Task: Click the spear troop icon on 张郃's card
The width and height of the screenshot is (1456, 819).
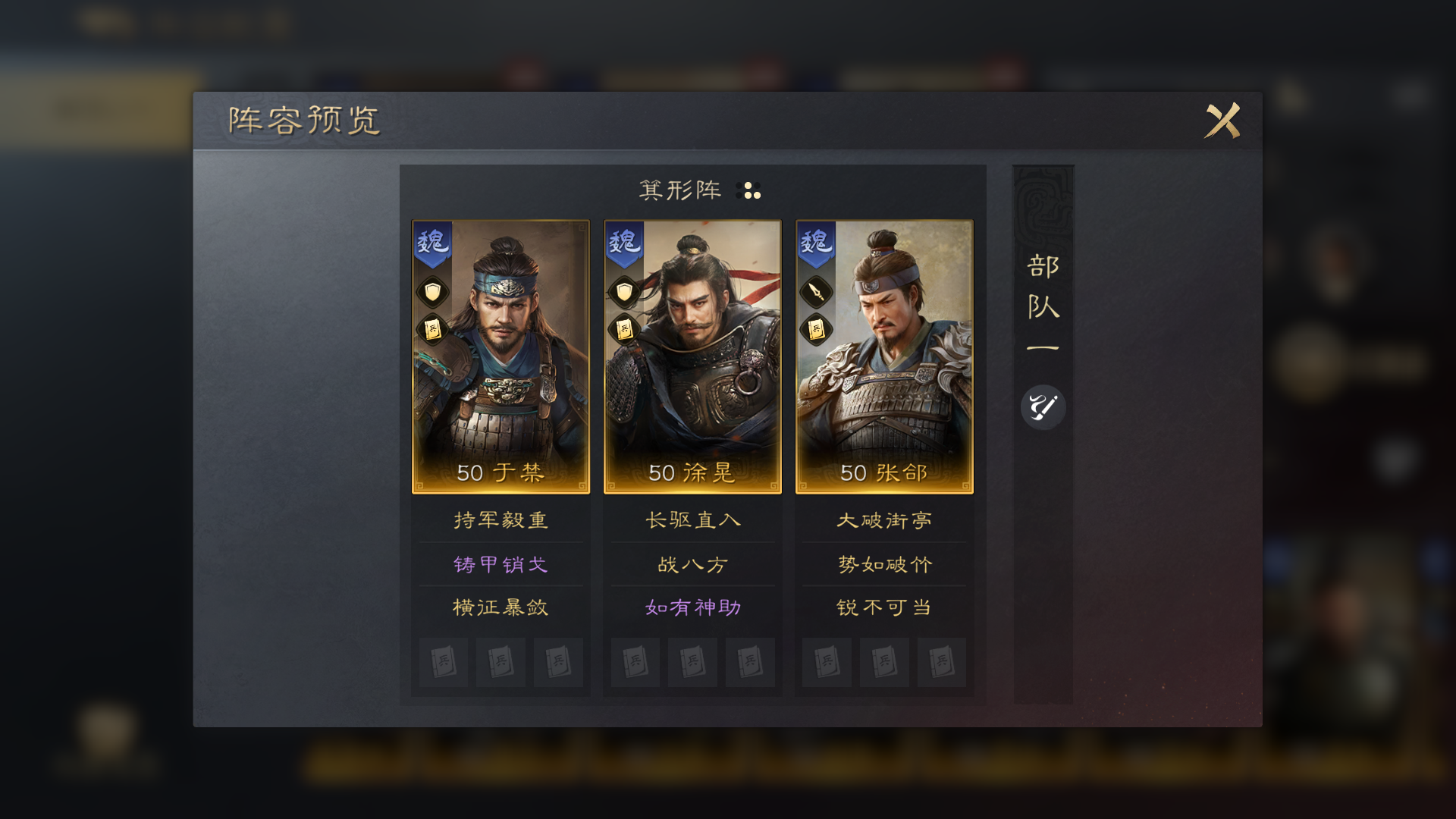Action: click(816, 292)
